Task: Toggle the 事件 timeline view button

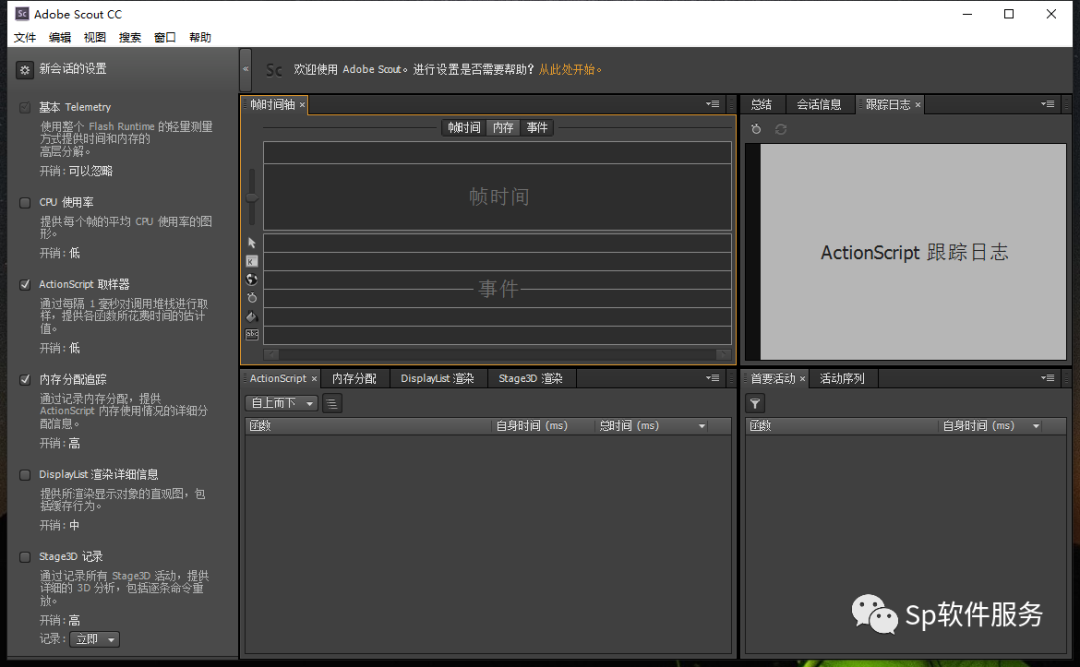Action: tap(537, 127)
